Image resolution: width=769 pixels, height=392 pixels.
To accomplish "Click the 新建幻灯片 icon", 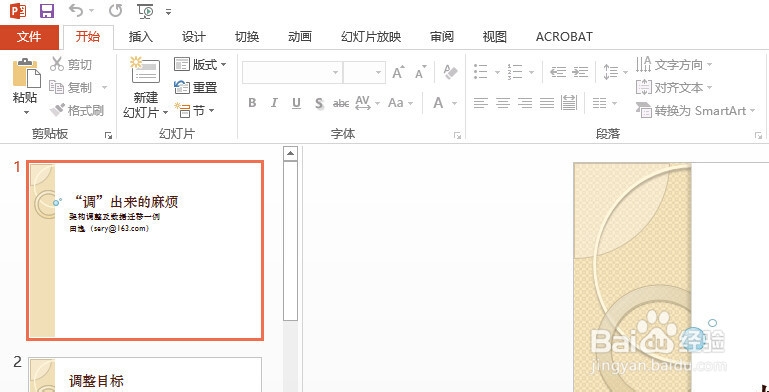I will tap(145, 70).
